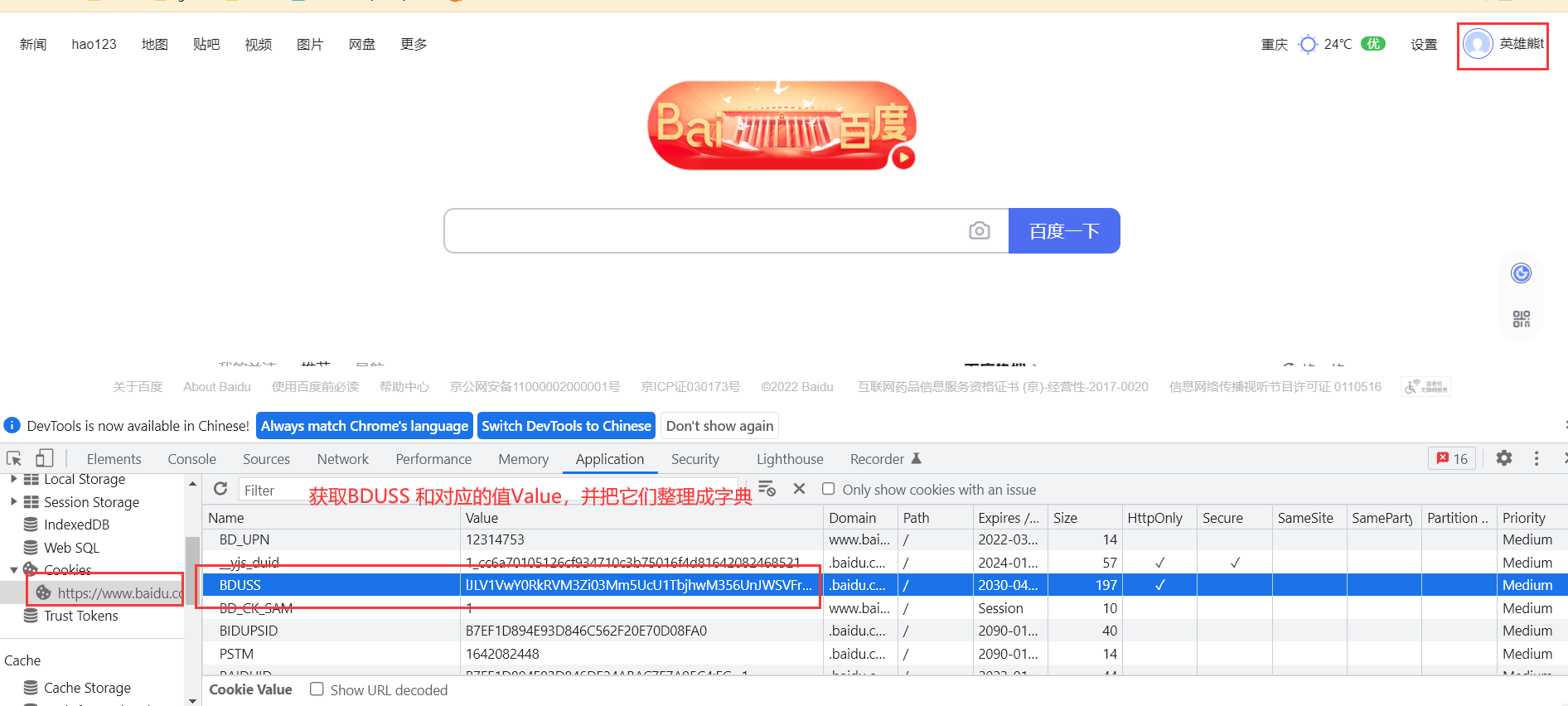Switch to the Elements tab

tap(114, 459)
